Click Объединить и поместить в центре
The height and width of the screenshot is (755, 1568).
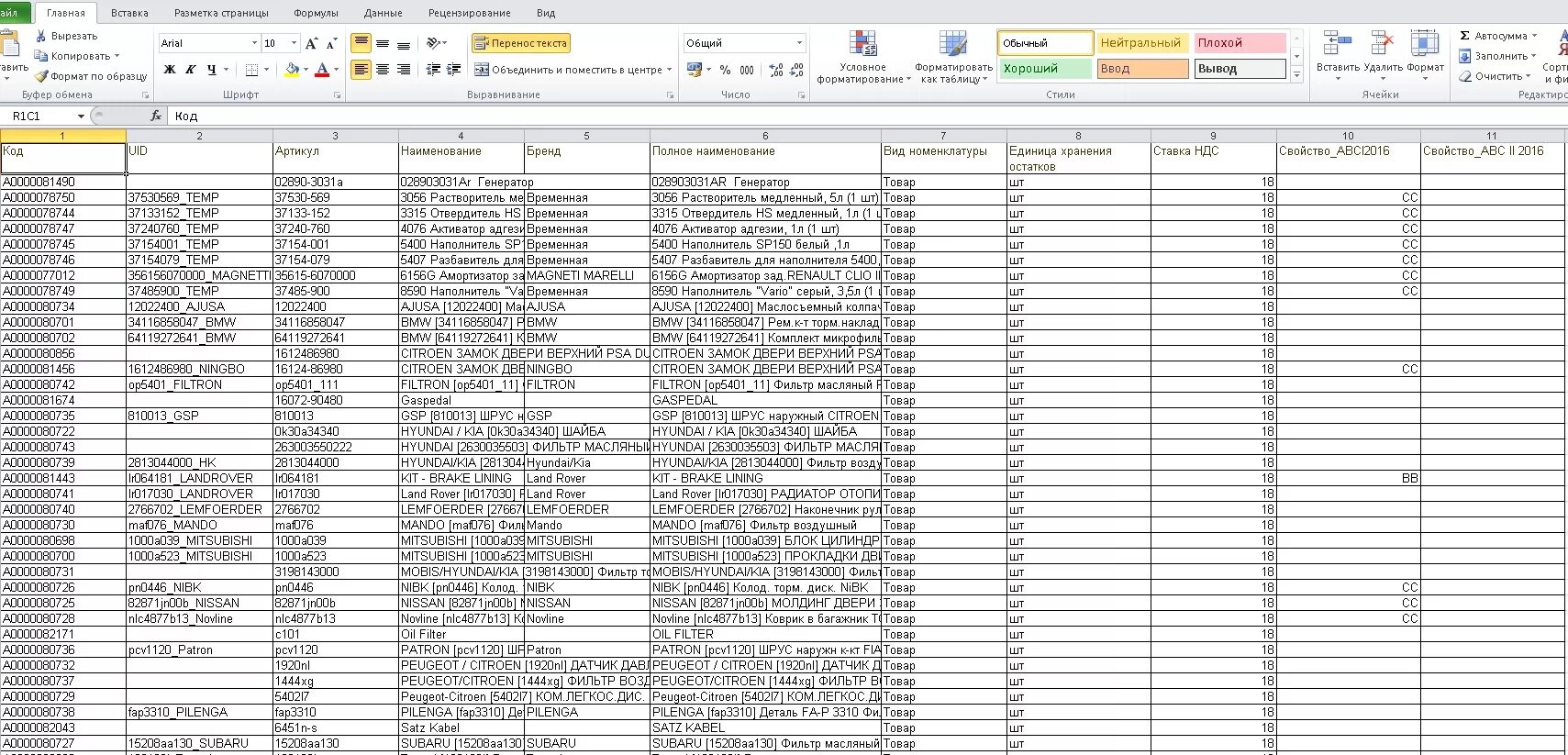[568, 70]
